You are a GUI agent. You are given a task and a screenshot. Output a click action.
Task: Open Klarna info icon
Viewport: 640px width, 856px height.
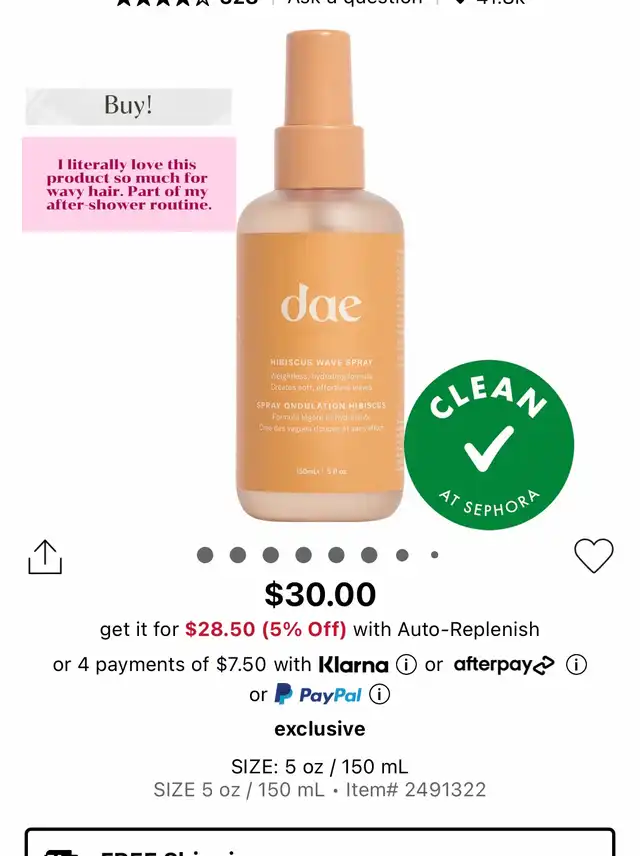tap(406, 664)
